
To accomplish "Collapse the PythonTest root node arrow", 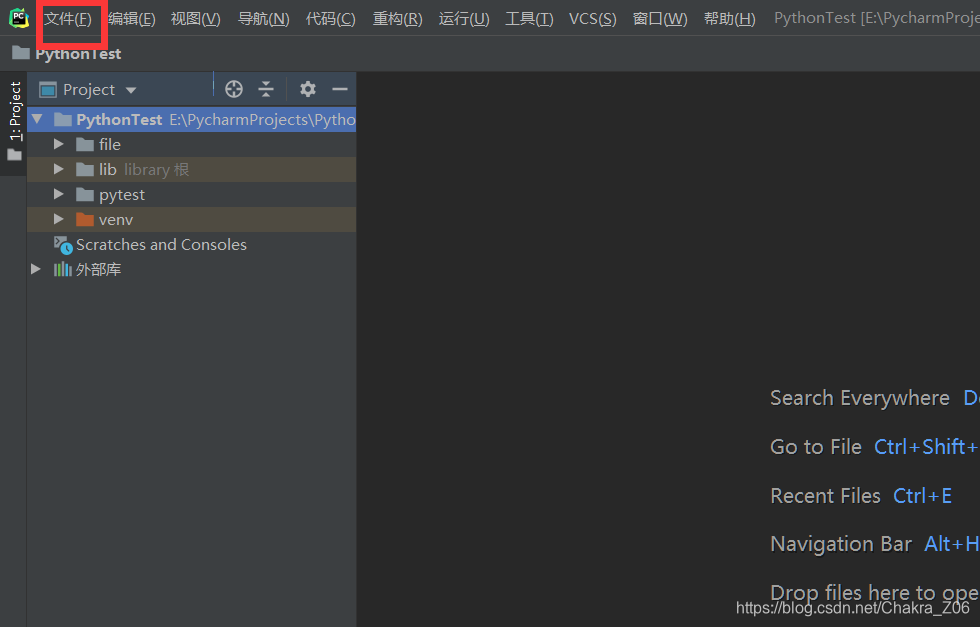I will (37, 119).
